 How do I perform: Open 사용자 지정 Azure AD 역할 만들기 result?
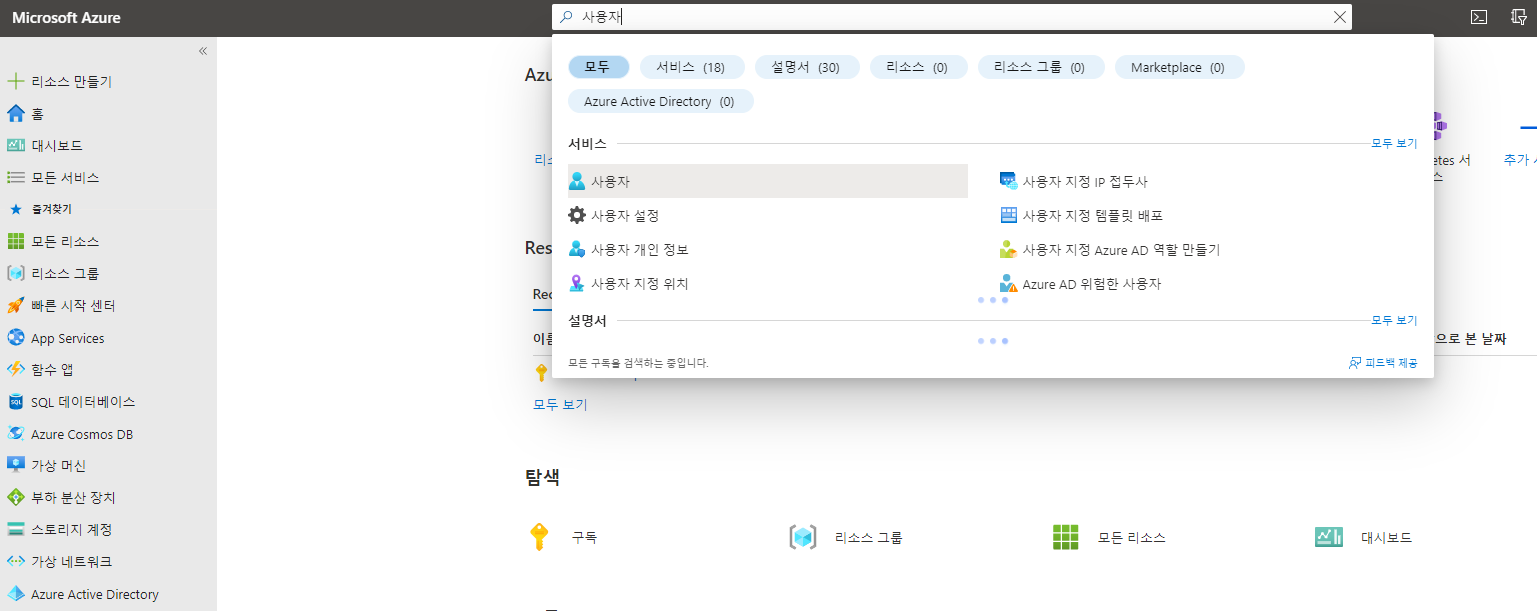pos(1110,249)
